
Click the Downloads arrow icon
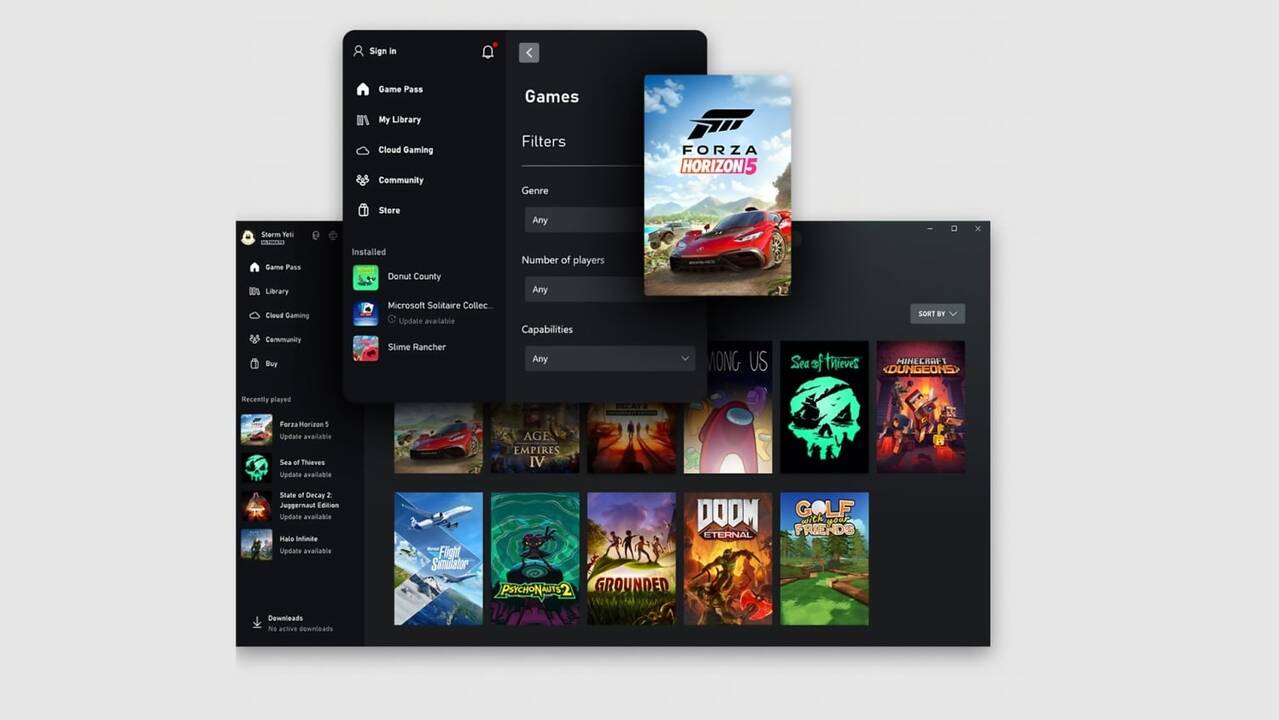257,623
